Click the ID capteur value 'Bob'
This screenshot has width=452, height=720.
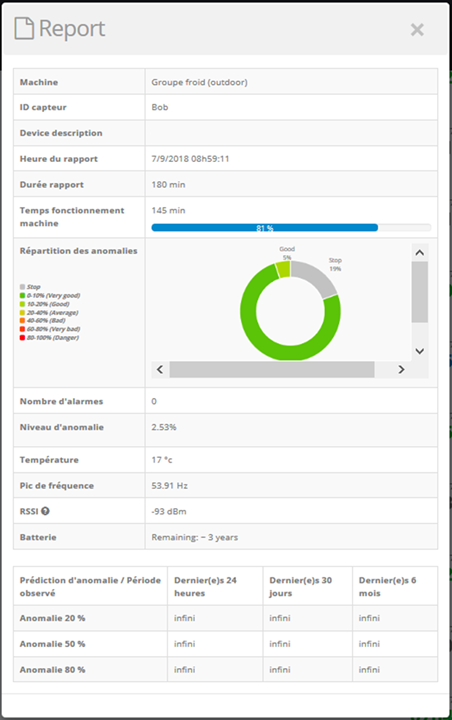coord(160,107)
